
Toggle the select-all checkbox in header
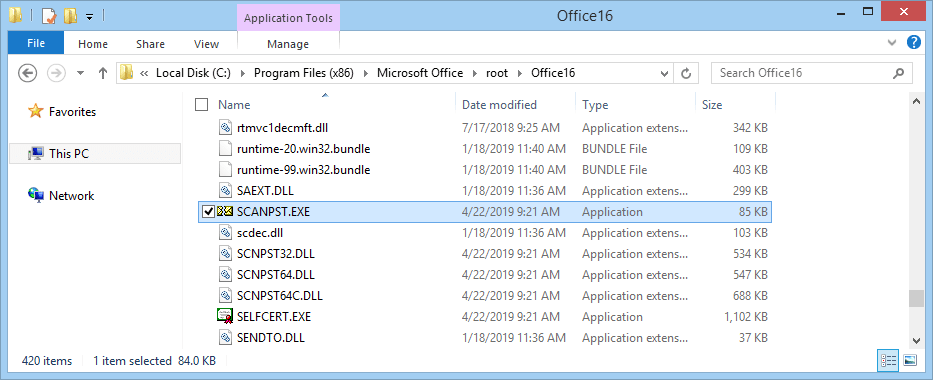coord(202,105)
